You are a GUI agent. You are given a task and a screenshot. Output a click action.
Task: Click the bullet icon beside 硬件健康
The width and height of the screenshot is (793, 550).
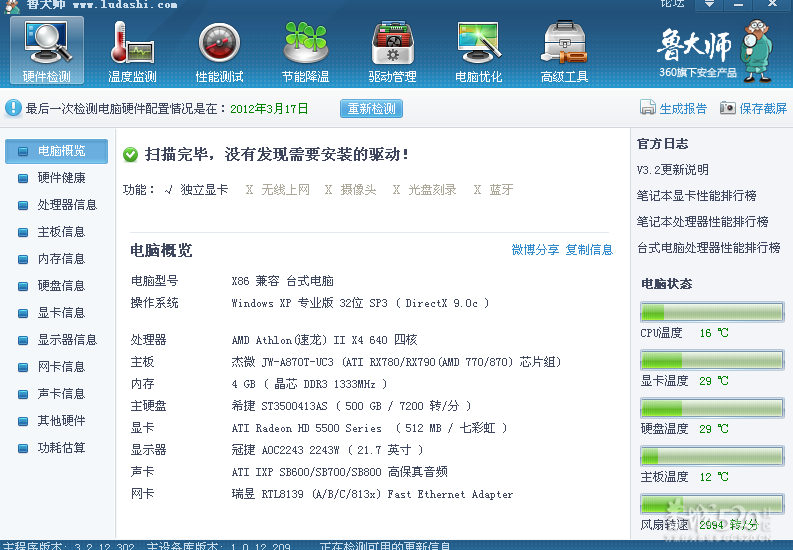pos(23,178)
